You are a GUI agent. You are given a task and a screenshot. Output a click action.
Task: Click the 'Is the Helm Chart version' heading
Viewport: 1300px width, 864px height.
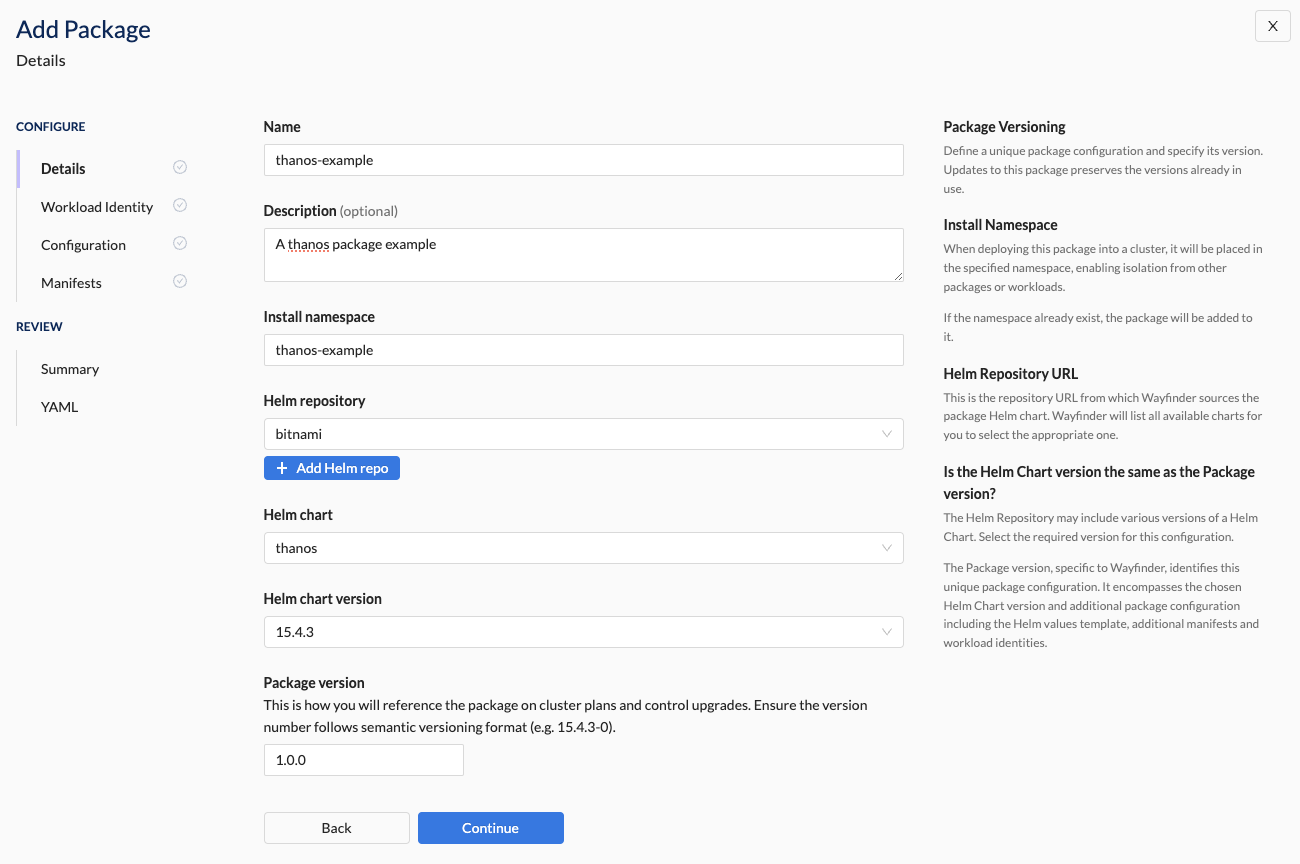[x=1099, y=483]
